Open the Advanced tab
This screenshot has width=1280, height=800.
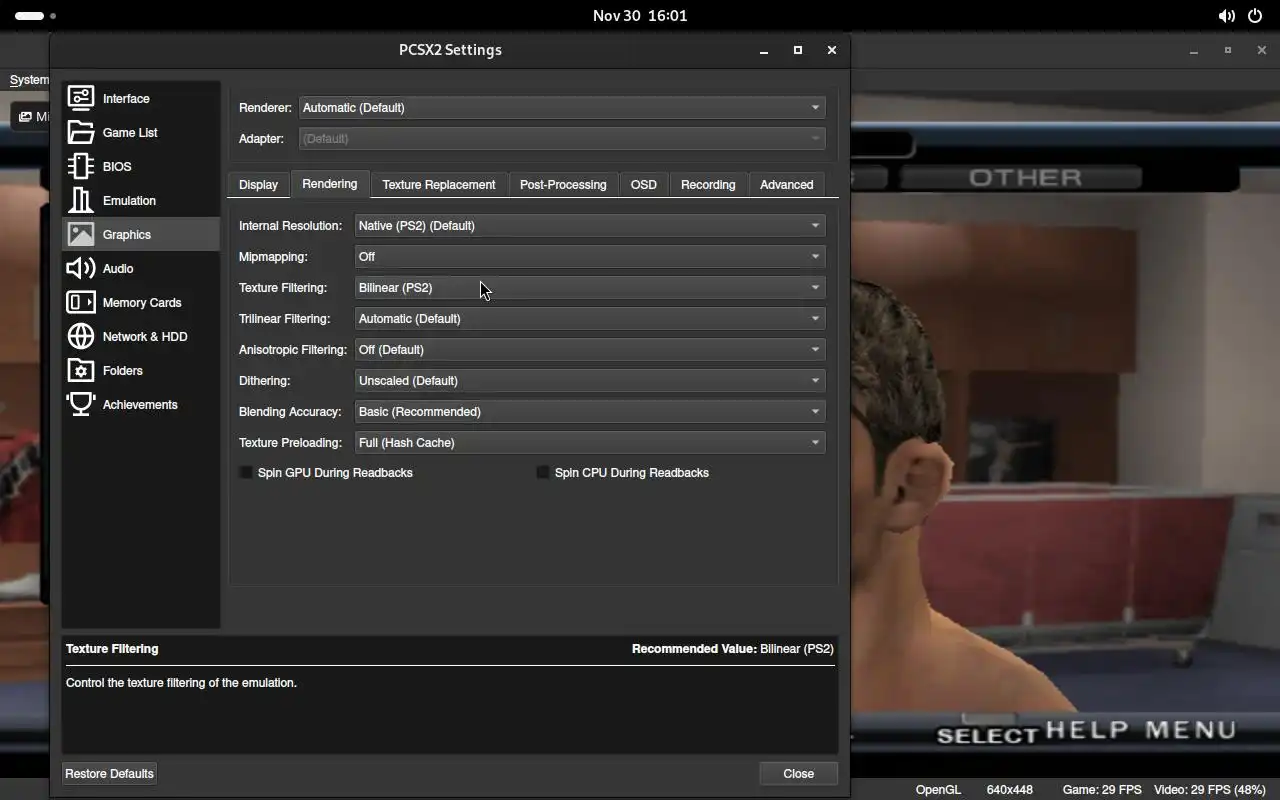click(x=786, y=184)
